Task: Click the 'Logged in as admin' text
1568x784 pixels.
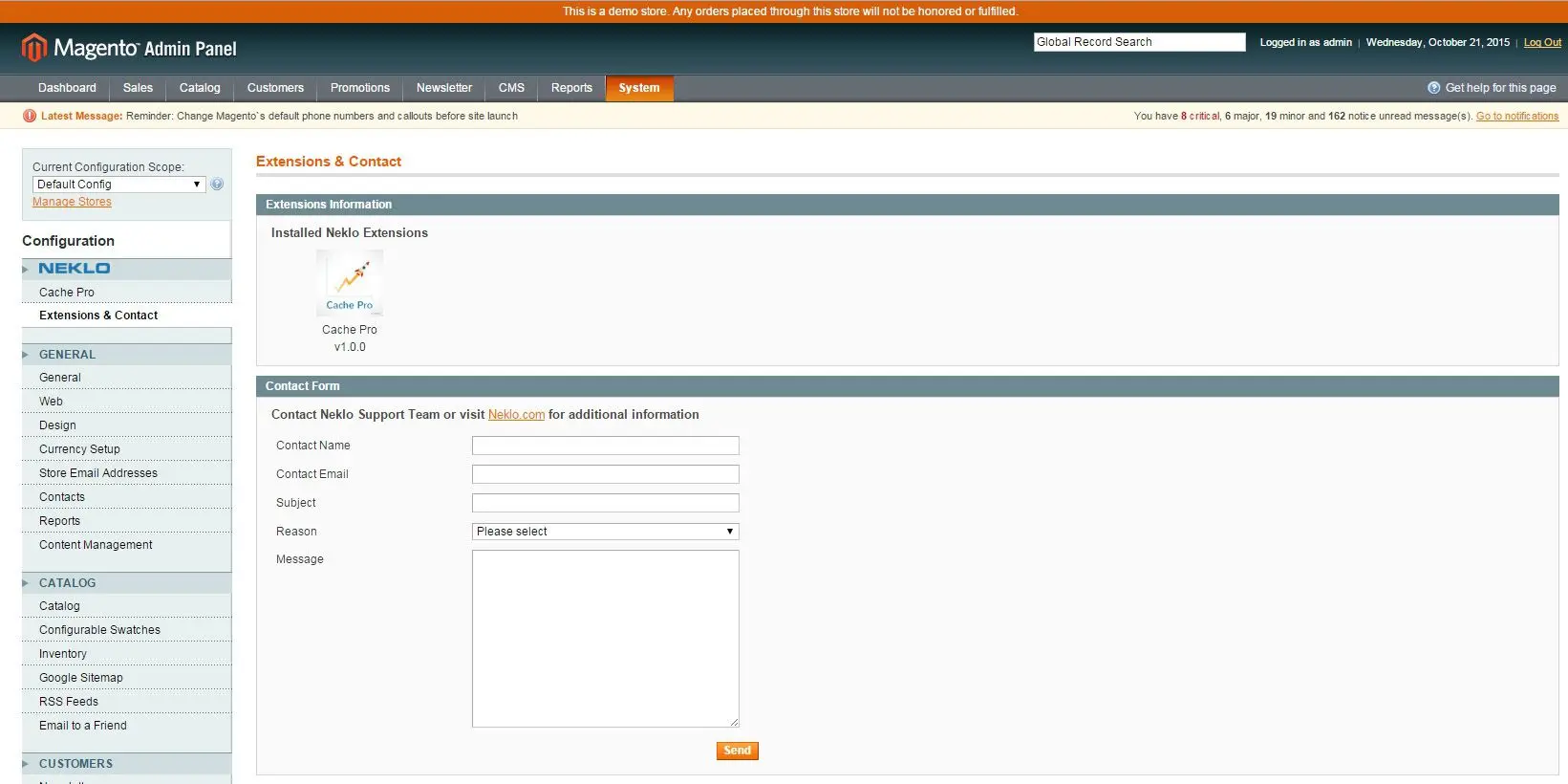Action: point(1305,43)
